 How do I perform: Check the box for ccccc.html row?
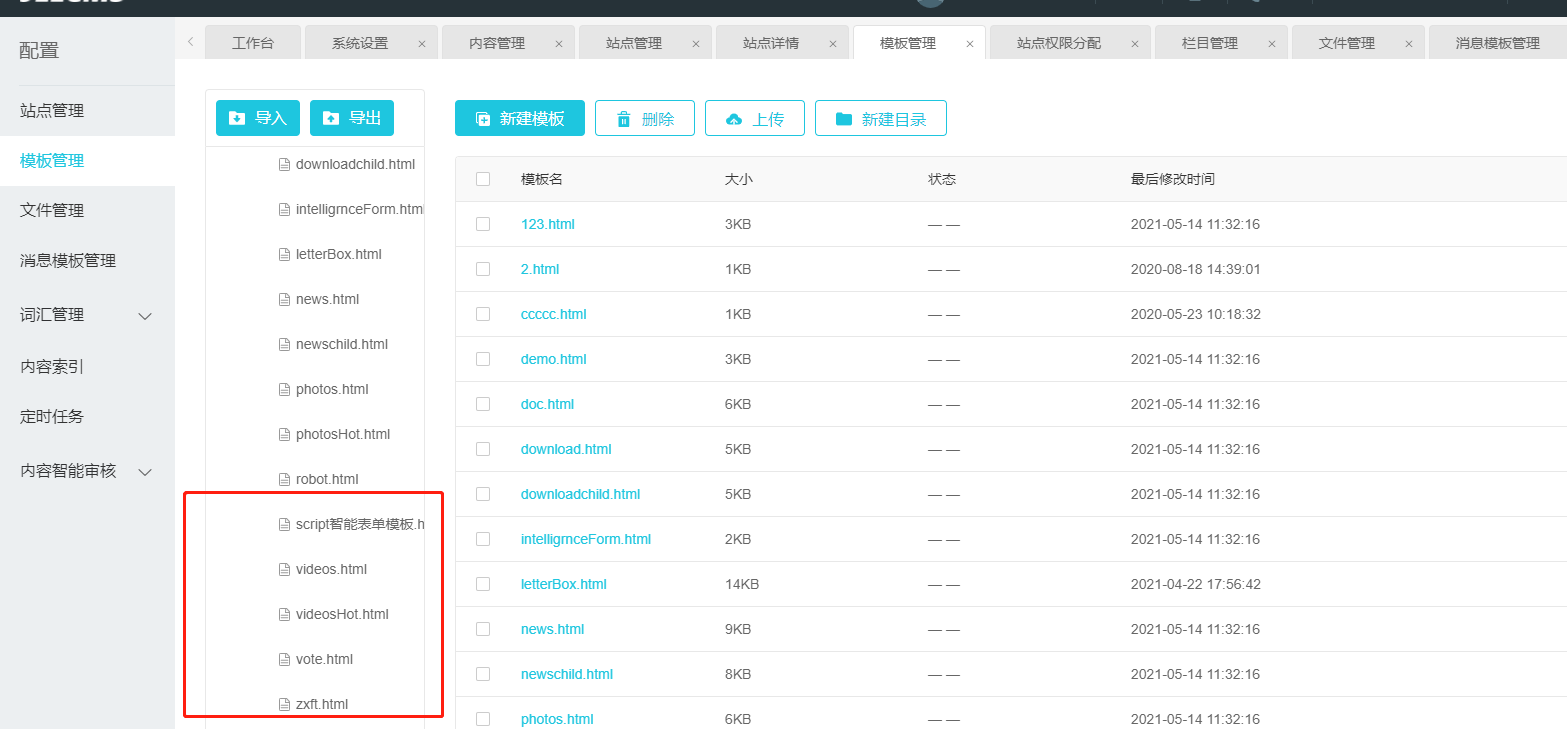click(x=483, y=314)
